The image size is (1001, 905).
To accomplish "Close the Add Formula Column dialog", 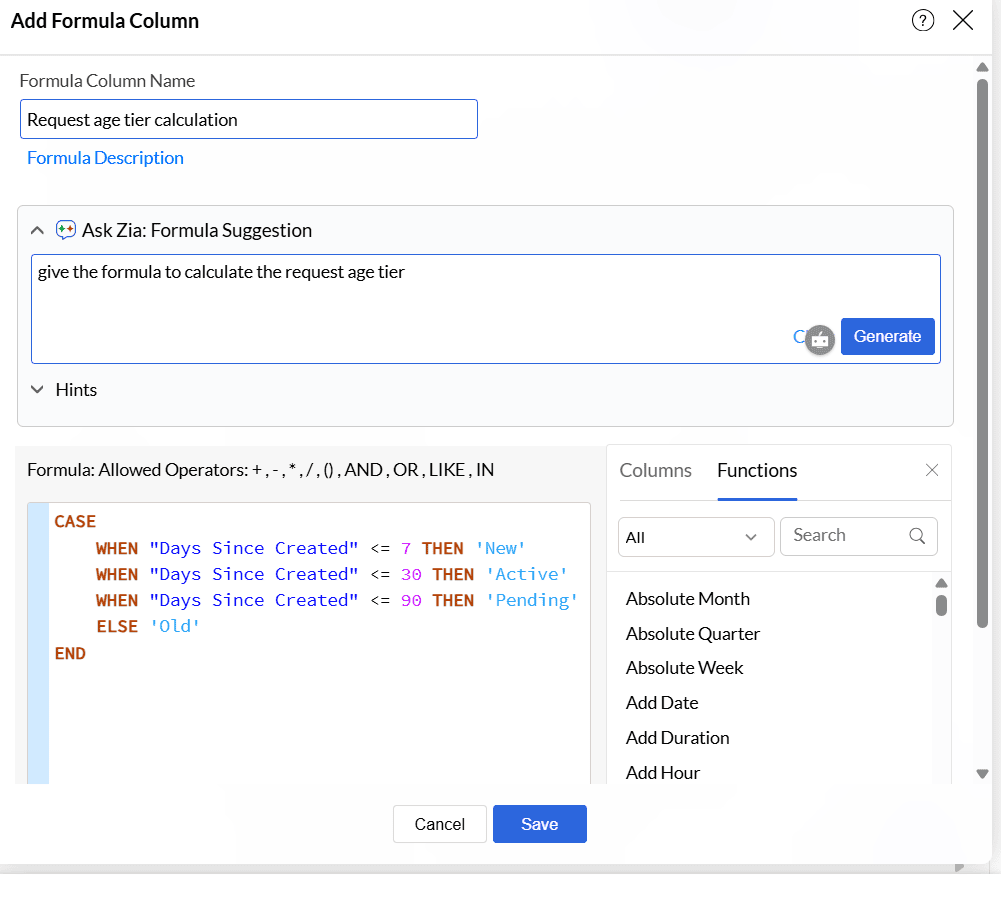I will click(x=963, y=21).
